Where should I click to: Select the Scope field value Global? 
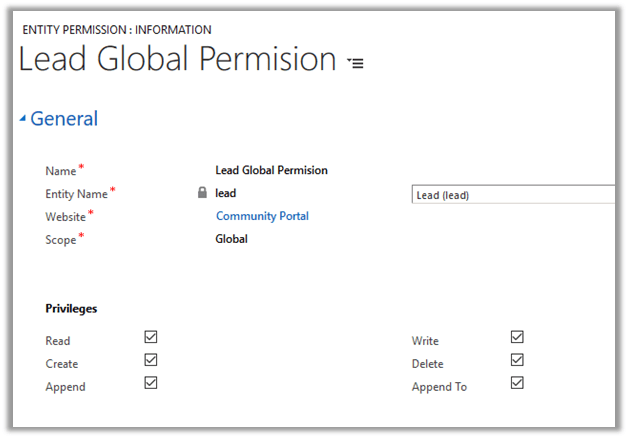click(x=231, y=239)
